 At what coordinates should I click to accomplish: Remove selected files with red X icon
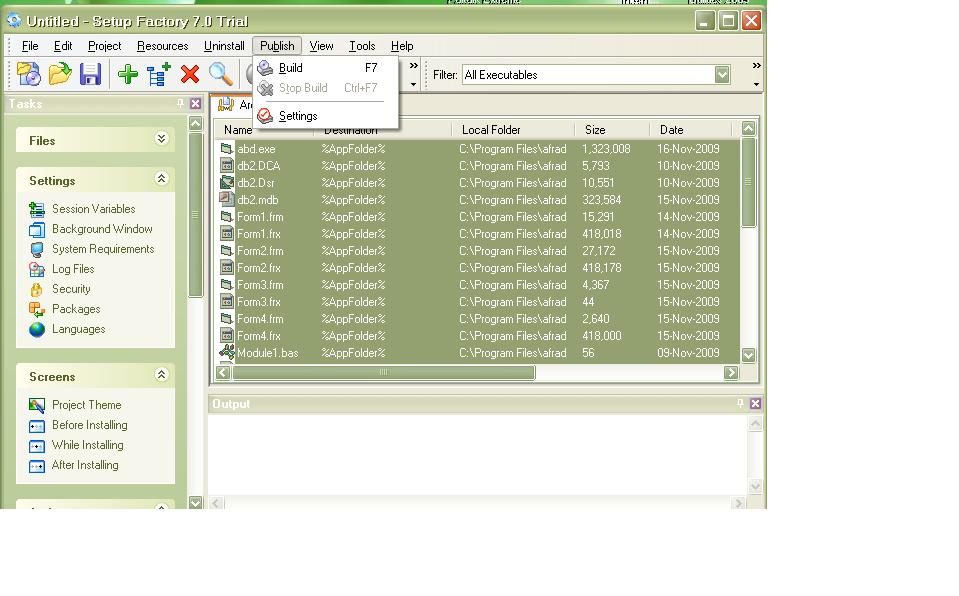point(190,75)
